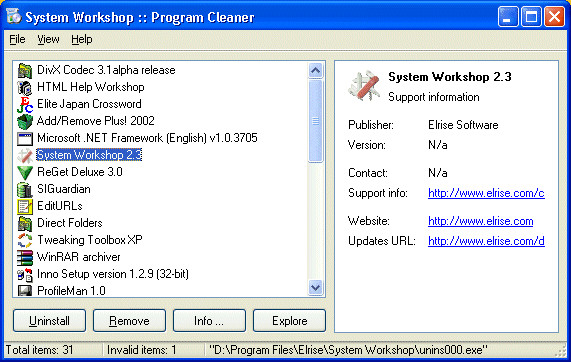Maximize the Program Cleaner window
The width and height of the screenshot is (571, 362).
[531, 17]
